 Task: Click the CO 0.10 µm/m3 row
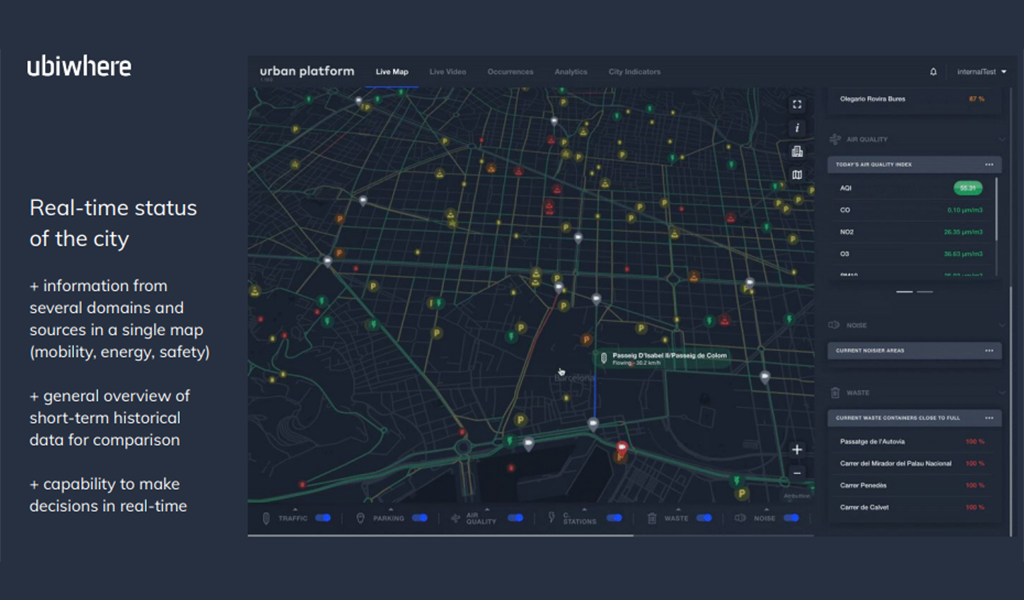coord(910,210)
